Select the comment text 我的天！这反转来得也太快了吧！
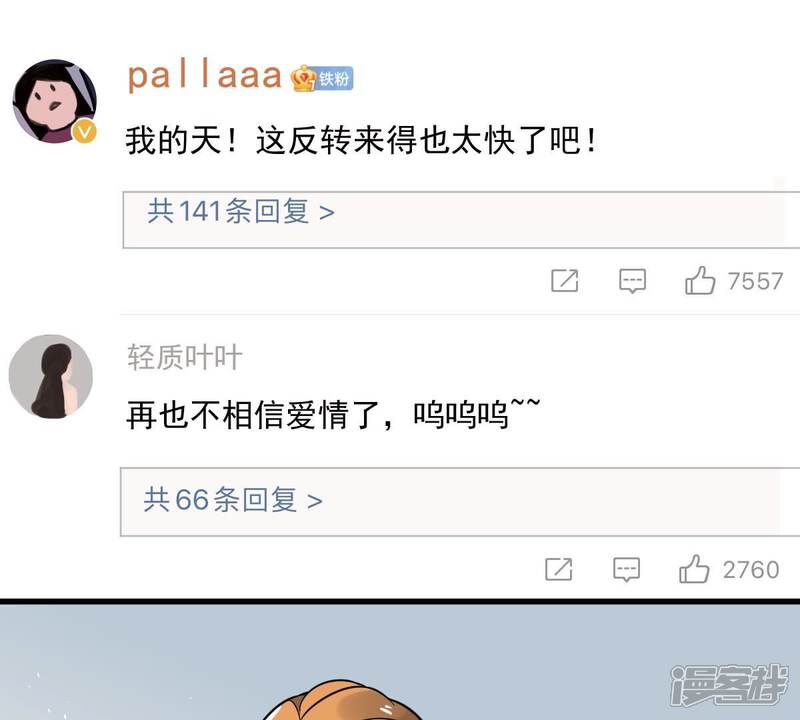The image size is (800, 720). [x=361, y=140]
